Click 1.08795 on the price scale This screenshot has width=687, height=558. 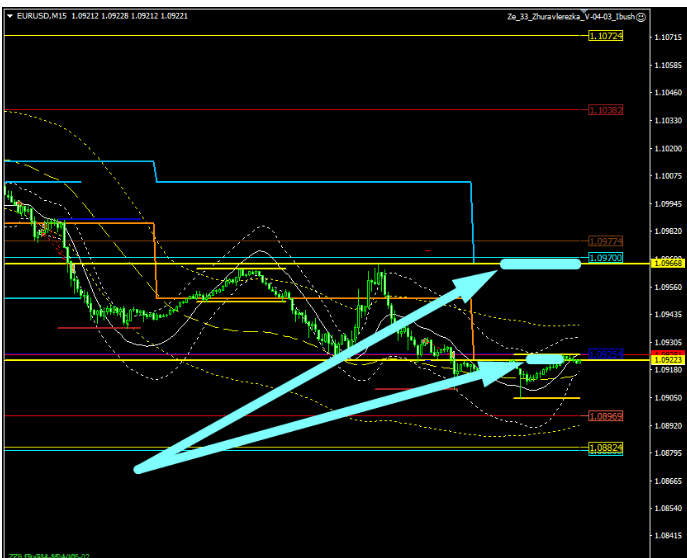pos(668,453)
